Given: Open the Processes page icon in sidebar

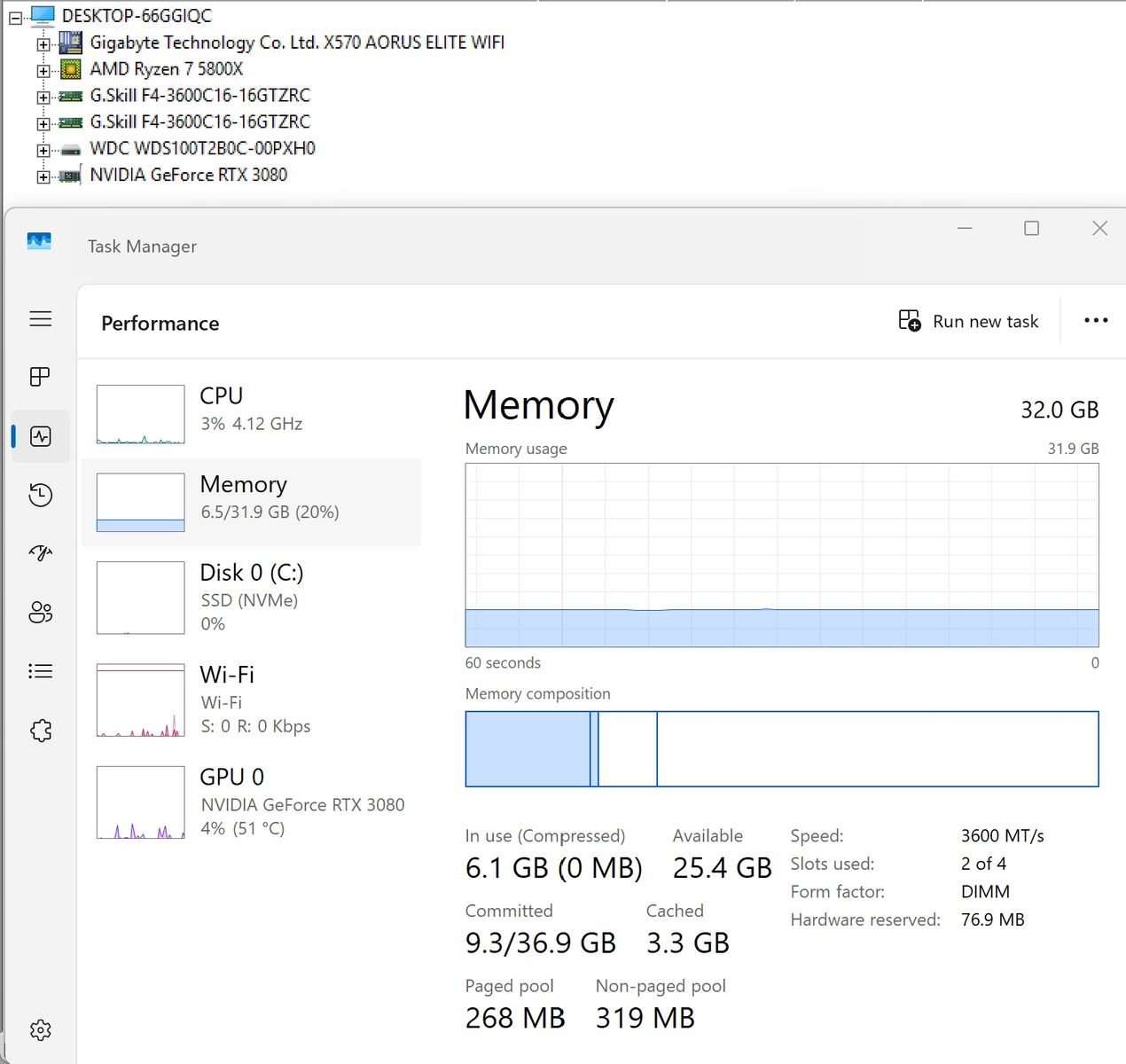Looking at the screenshot, I should click(40, 377).
